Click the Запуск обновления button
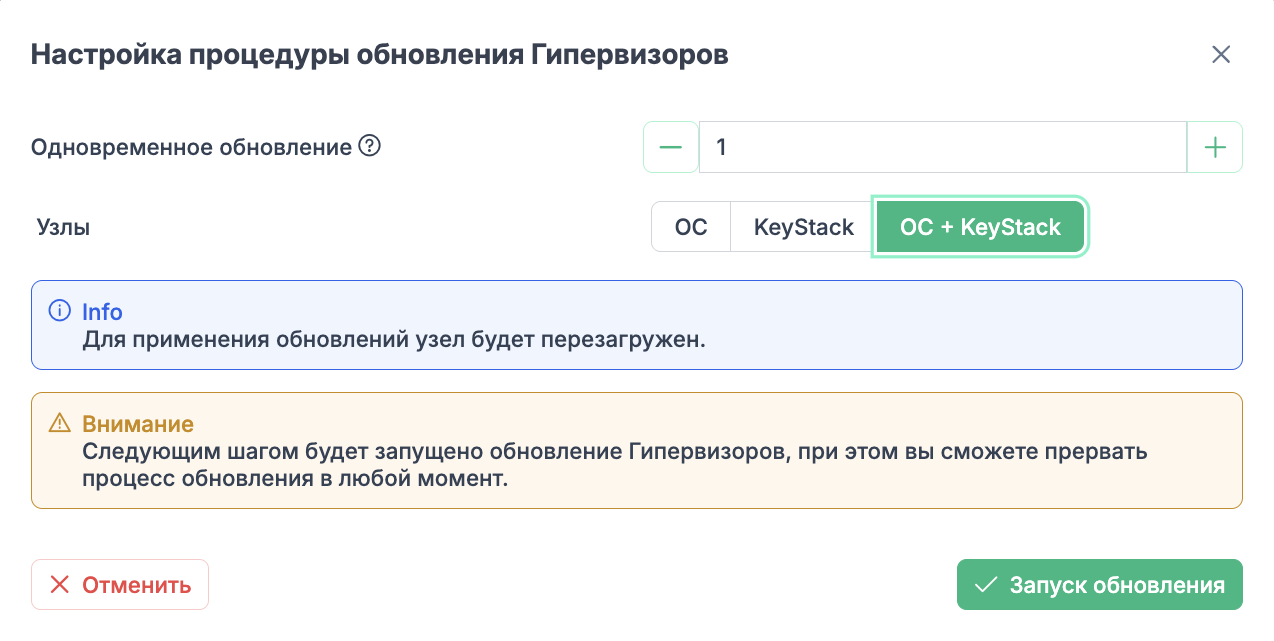1274x641 pixels. pos(1100,585)
